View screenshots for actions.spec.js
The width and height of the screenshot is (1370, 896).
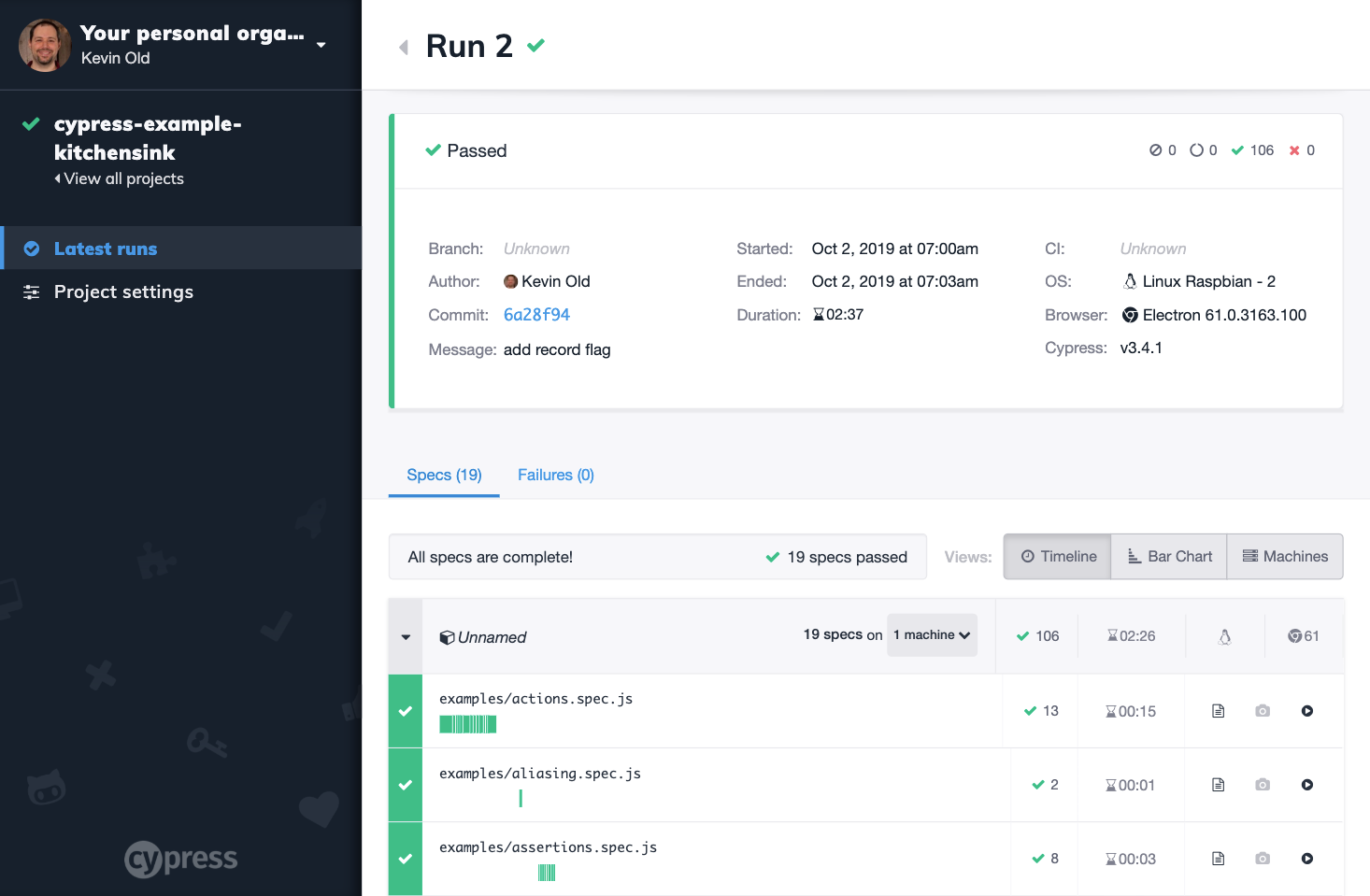point(1263,711)
